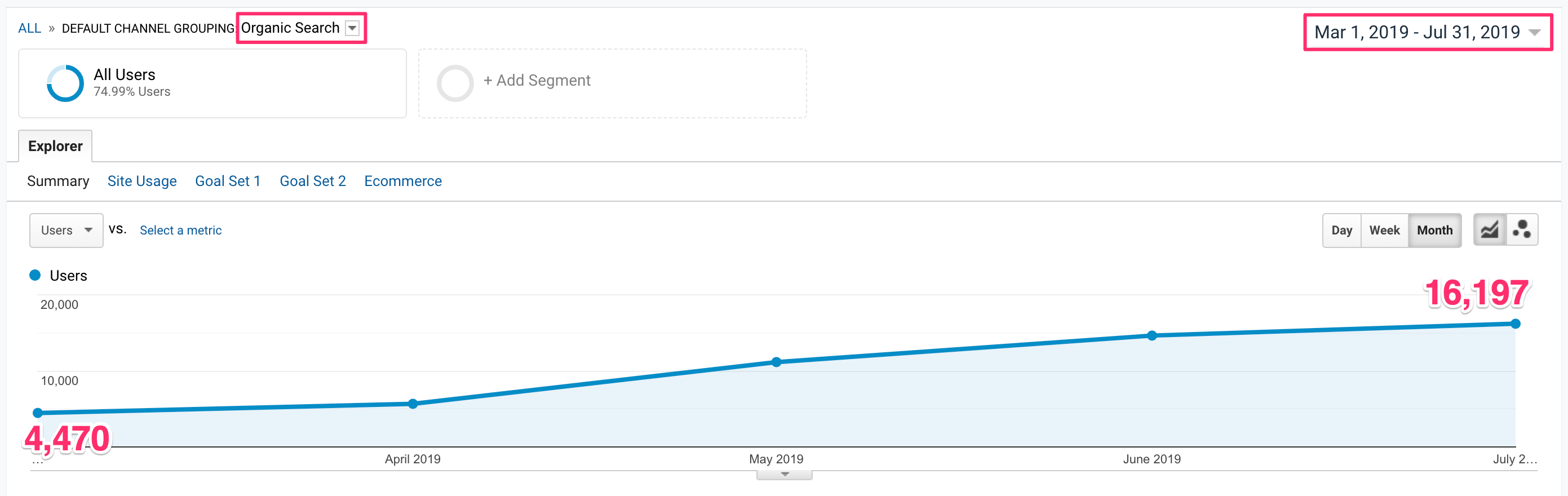This screenshot has height=496, width=1568.
Task: Open the Users metric dropdown
Action: [x=67, y=231]
